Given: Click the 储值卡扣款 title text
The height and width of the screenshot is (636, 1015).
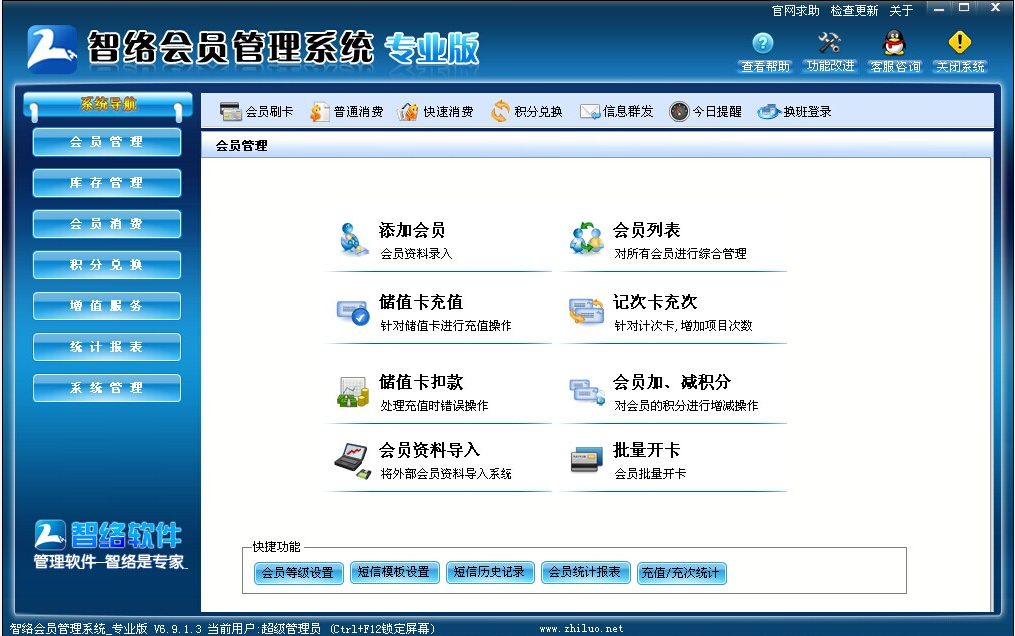Looking at the screenshot, I should click(x=421, y=382).
